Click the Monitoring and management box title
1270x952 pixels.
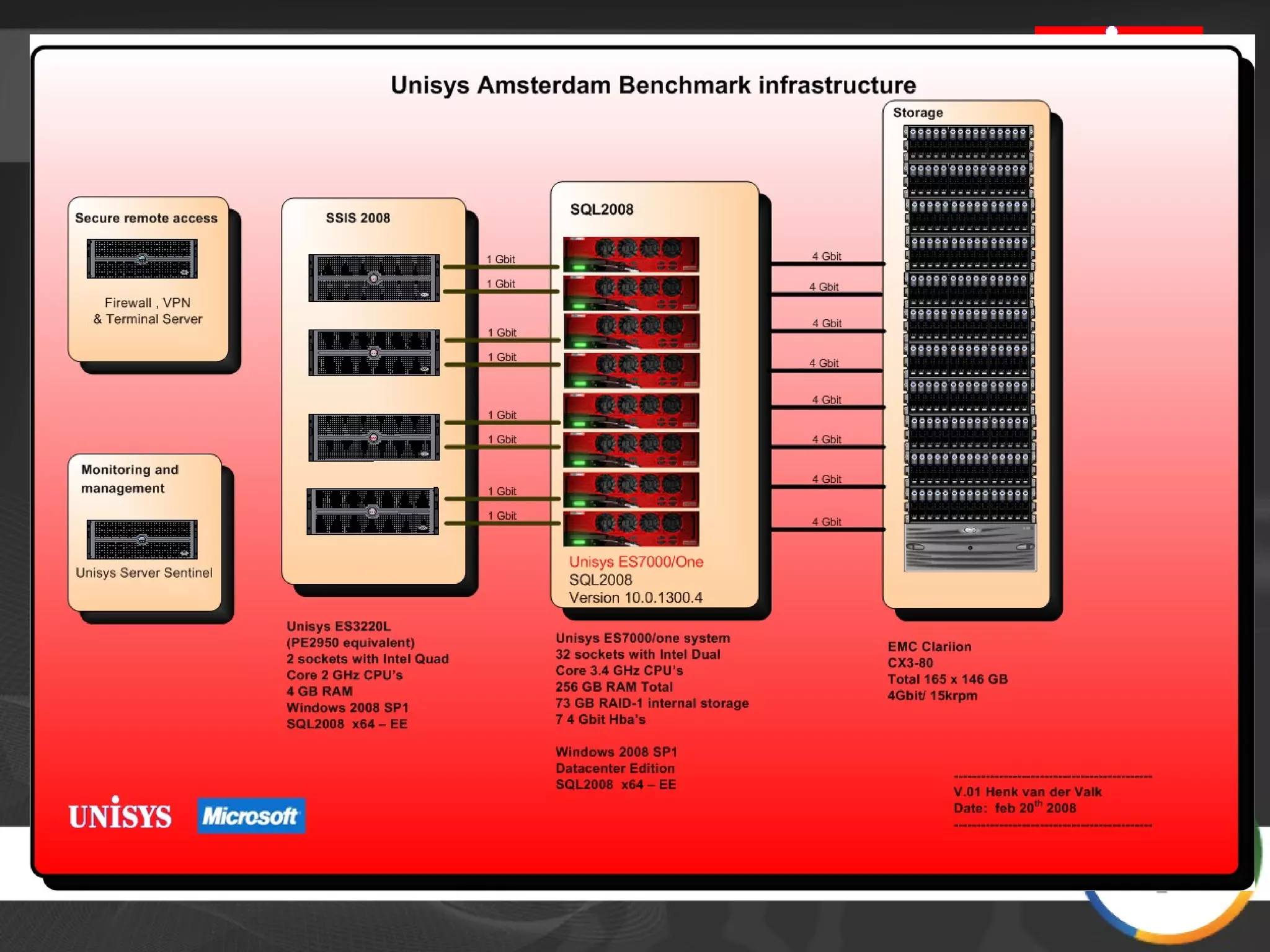pyautogui.click(x=130, y=478)
